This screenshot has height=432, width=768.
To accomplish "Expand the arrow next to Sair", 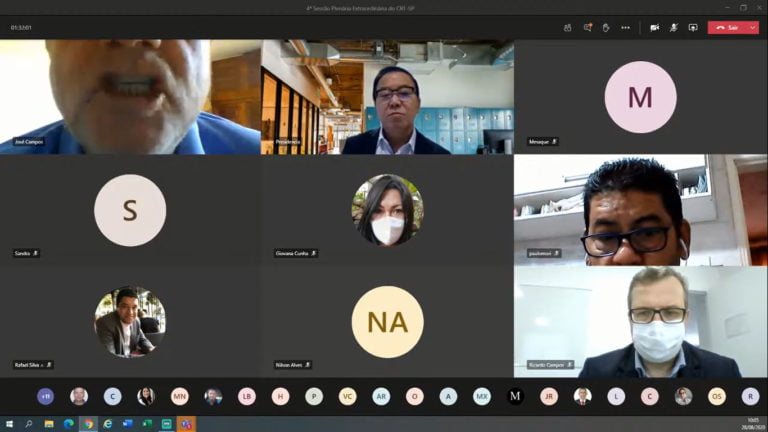I will point(753,28).
